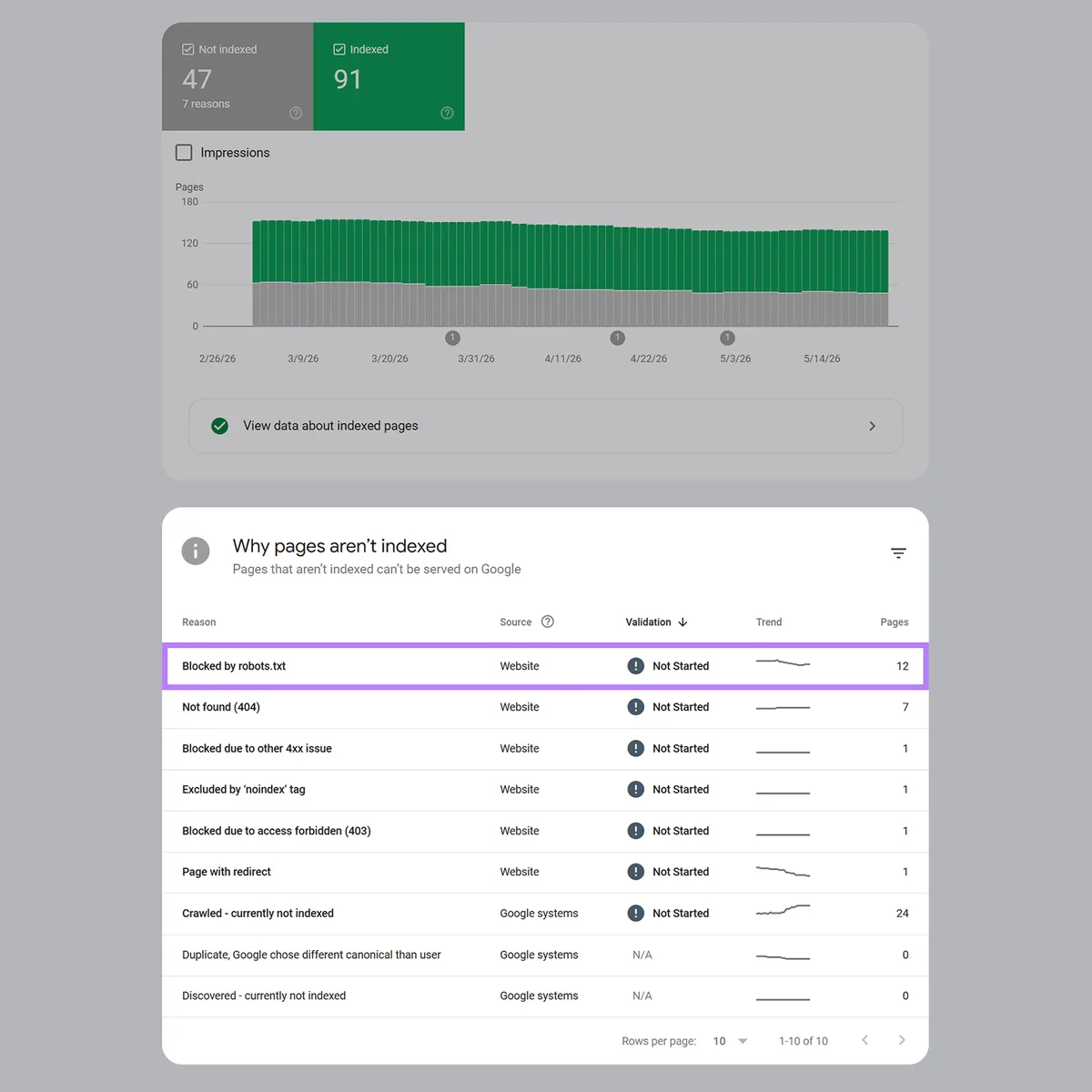Click the Pages column header

click(895, 622)
